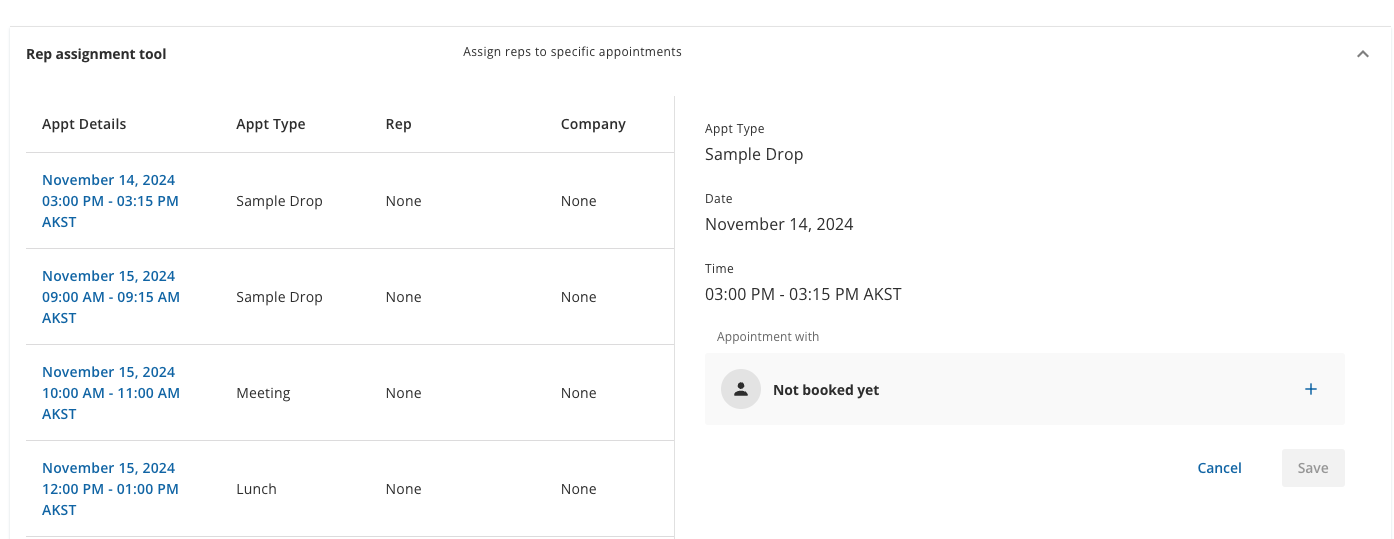Click the Rep value in Meeting row
1394x539 pixels.
[403, 393]
